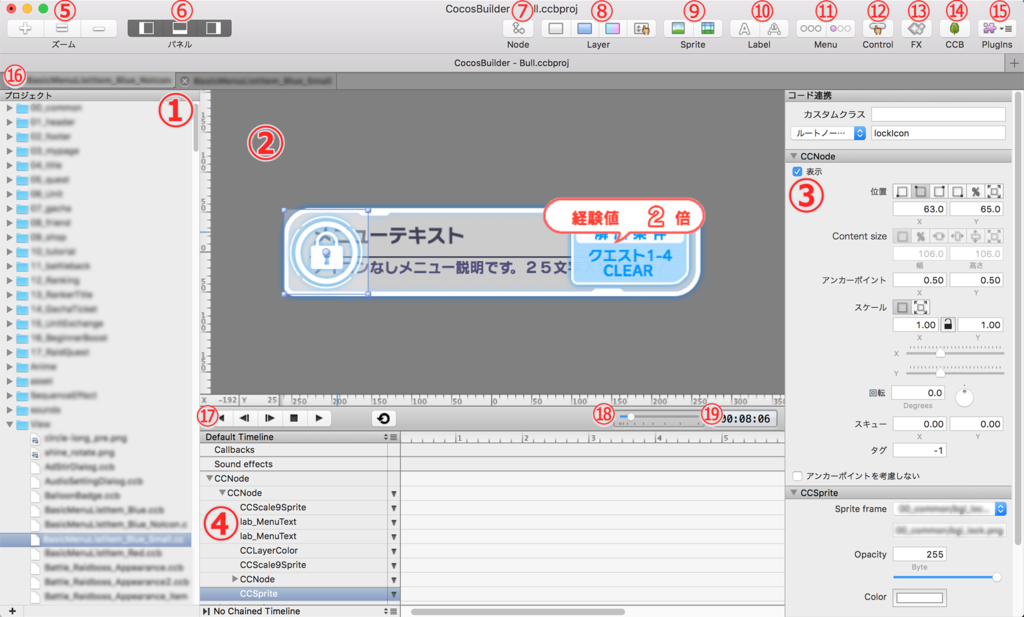Viewport: 1024px width, 617px height.
Task: Select the CCSprite row in the timeline
Action: click(x=260, y=591)
